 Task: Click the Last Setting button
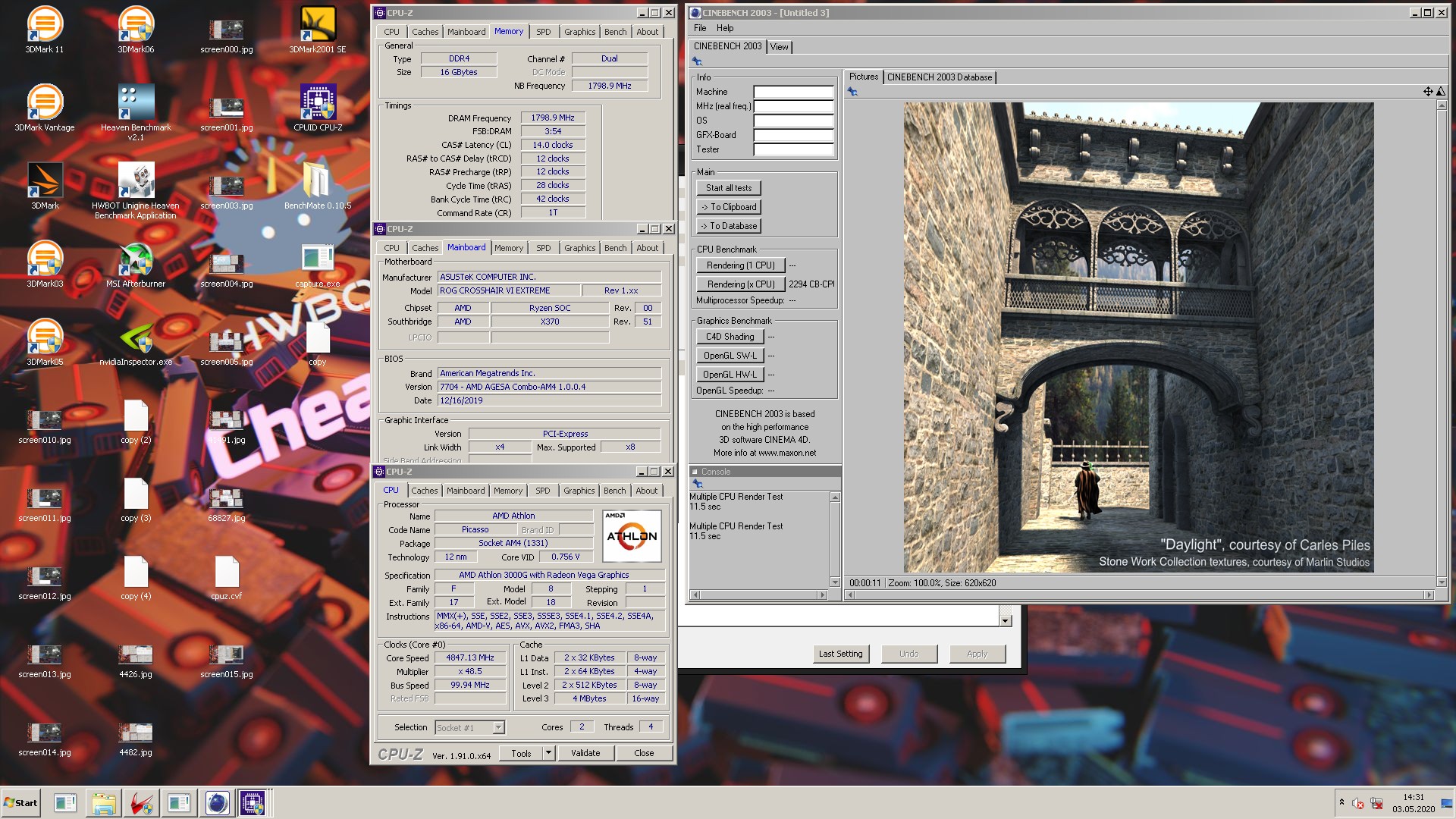[x=840, y=654]
